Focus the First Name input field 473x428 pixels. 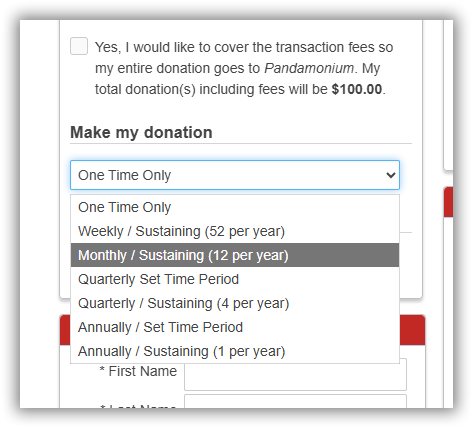pos(295,377)
